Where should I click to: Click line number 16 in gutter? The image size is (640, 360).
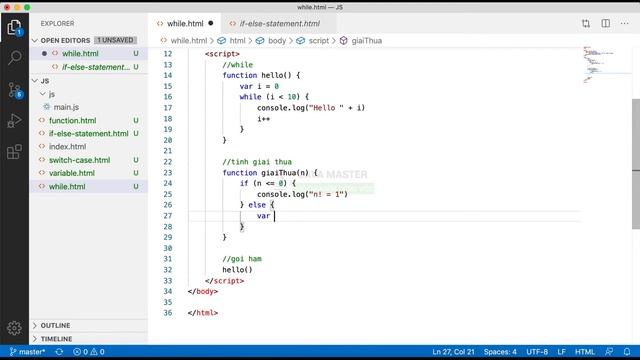167,97
